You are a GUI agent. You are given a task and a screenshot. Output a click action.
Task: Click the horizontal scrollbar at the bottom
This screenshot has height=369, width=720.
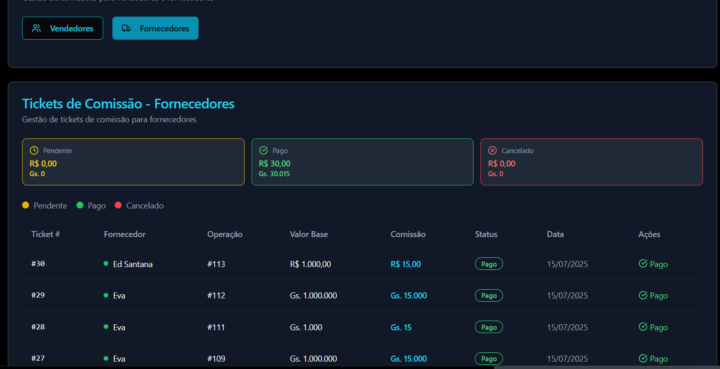tap(607, 367)
